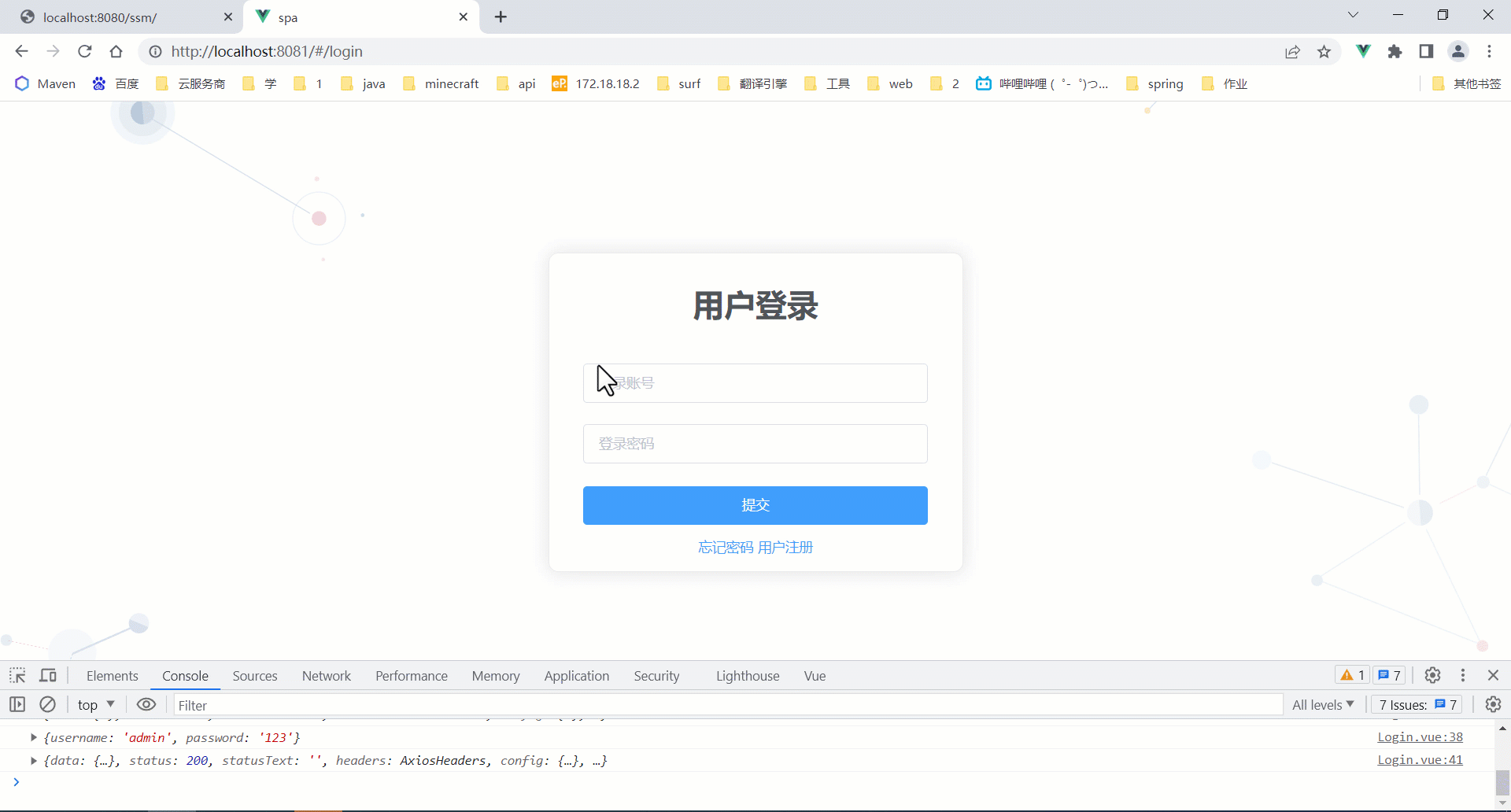Open the 翻译引擎 bookmark folder
Viewport: 1511px width, 812px height.
tap(752, 83)
